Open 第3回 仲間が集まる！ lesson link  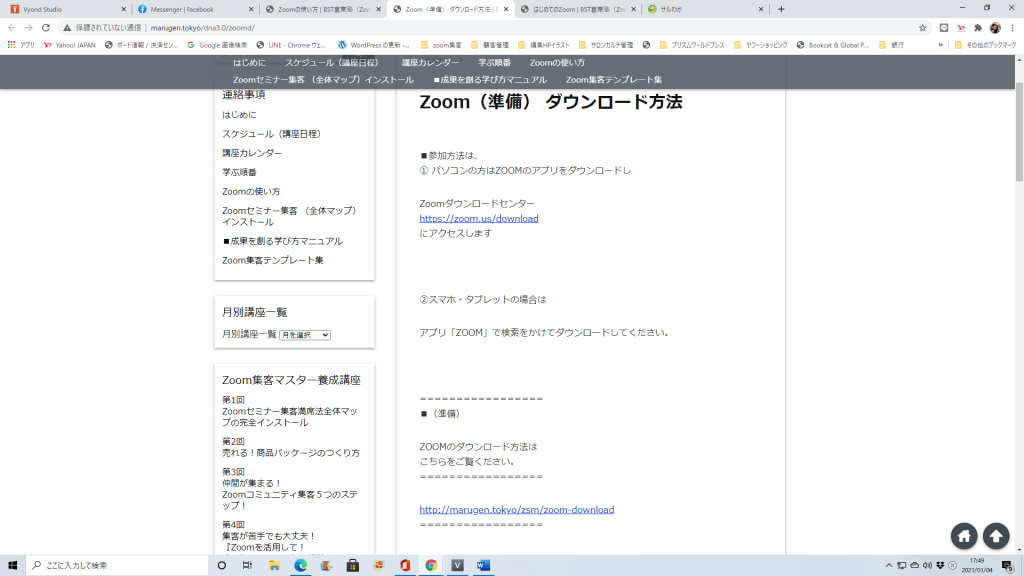coord(290,488)
